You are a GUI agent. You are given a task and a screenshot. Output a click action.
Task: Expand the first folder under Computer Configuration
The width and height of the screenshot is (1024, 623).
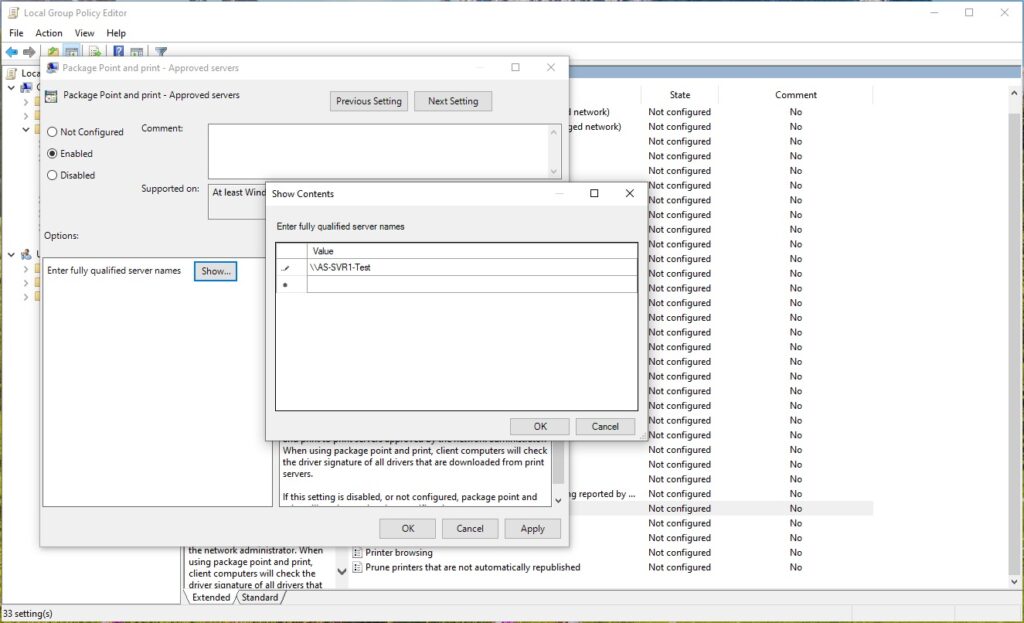26,102
